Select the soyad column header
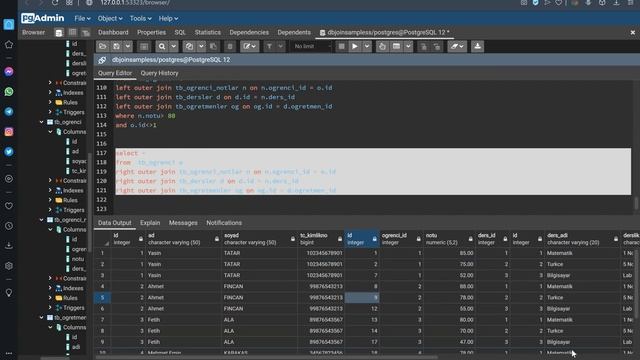The image size is (640, 360). [x=259, y=239]
